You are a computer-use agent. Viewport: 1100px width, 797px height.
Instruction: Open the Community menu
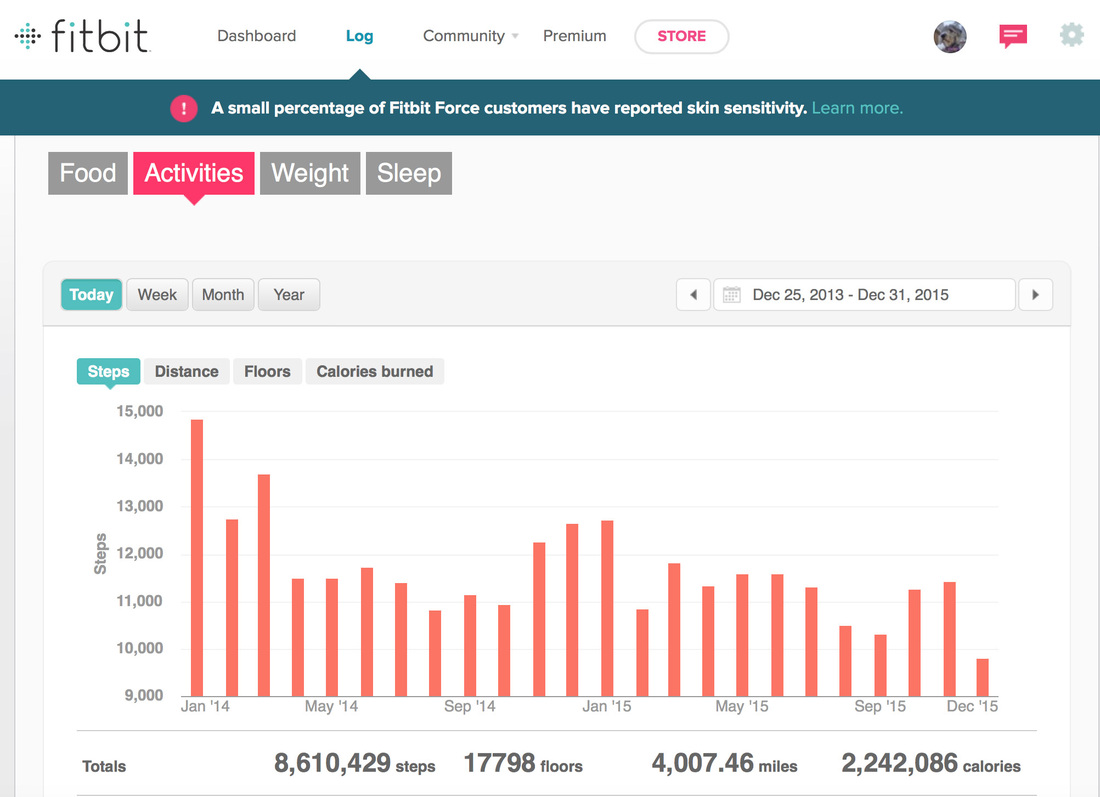click(464, 36)
